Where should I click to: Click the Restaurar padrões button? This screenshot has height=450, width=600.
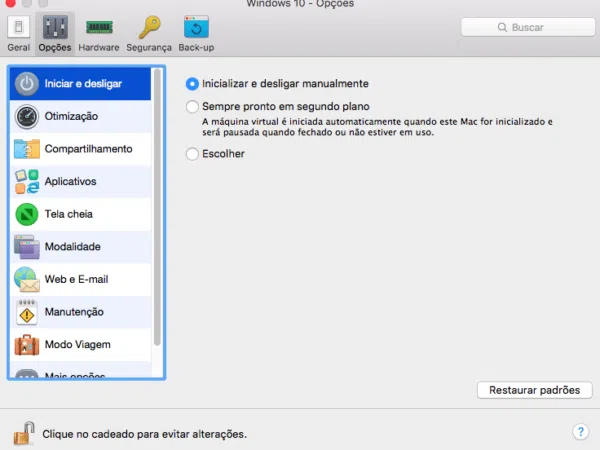click(x=535, y=390)
